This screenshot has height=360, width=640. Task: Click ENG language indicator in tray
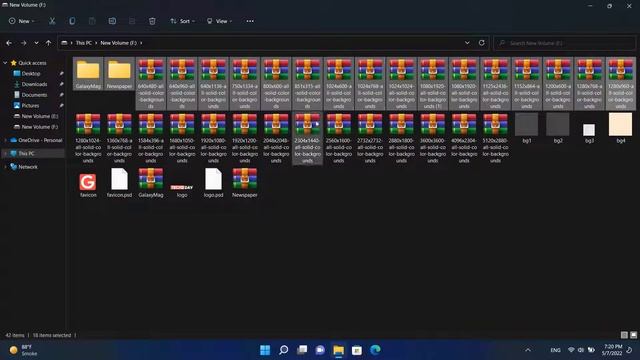(555, 350)
